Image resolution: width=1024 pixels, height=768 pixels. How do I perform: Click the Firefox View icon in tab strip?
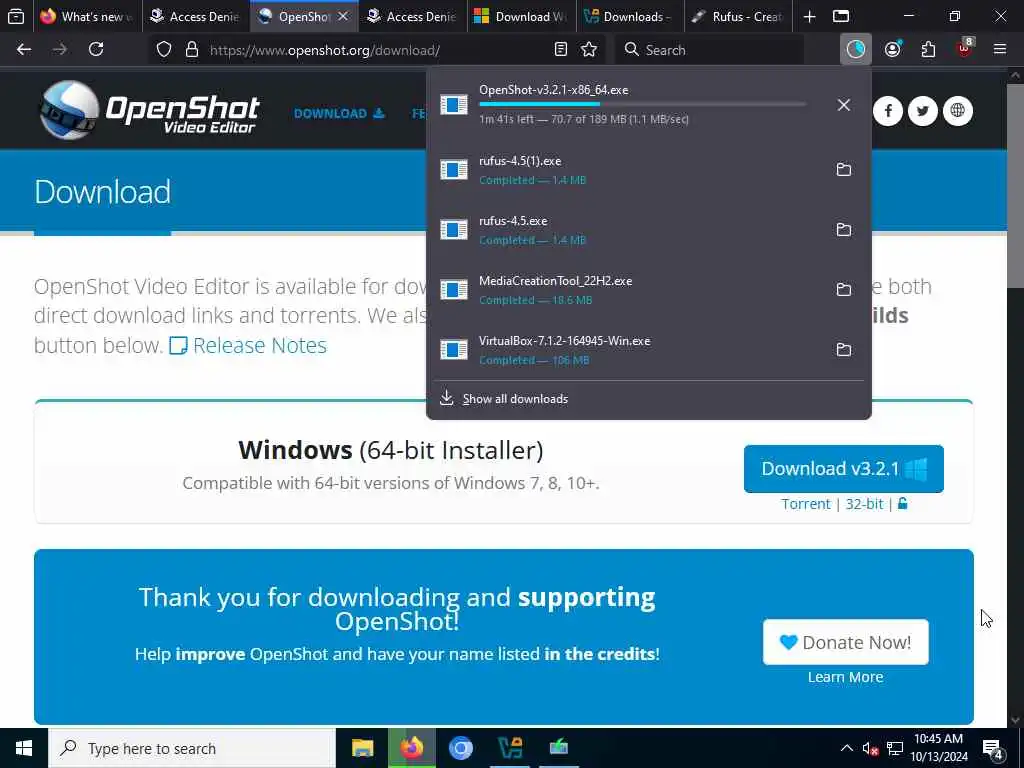click(16, 16)
